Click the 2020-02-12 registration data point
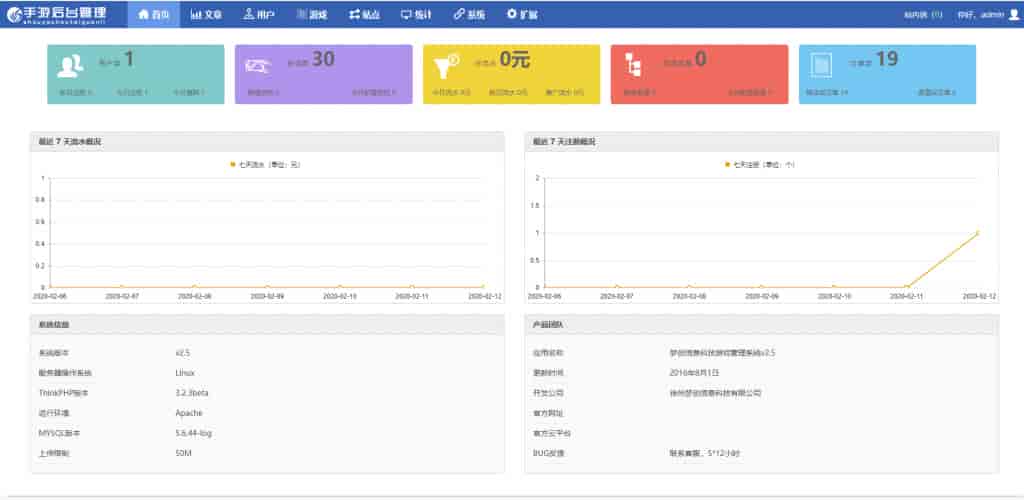The width and height of the screenshot is (1024, 500). tap(977, 233)
